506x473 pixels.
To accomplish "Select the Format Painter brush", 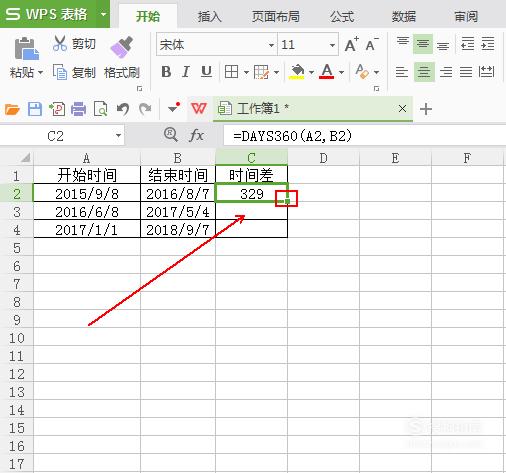I will click(x=122, y=48).
